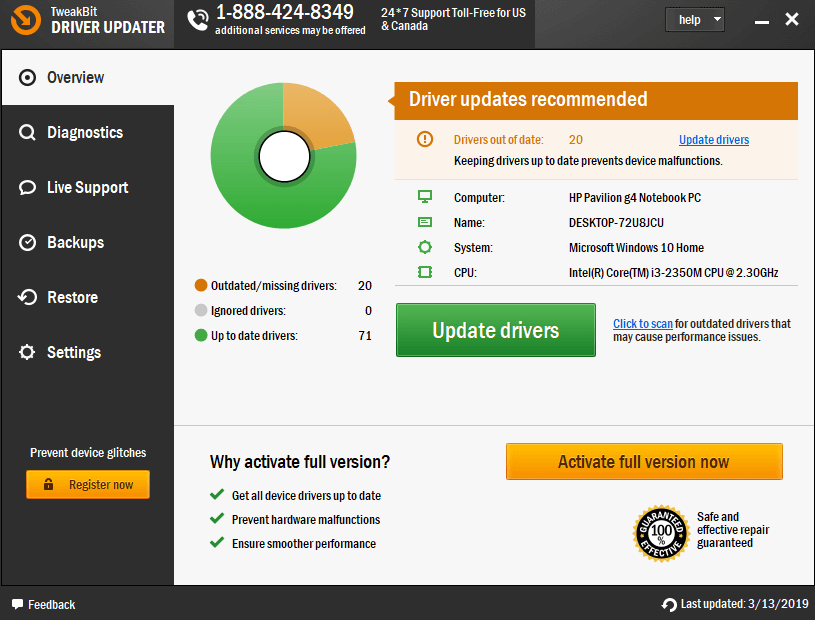Click Safe and effective repair guaranteed text
Image resolution: width=815 pixels, height=620 pixels.
(x=733, y=530)
